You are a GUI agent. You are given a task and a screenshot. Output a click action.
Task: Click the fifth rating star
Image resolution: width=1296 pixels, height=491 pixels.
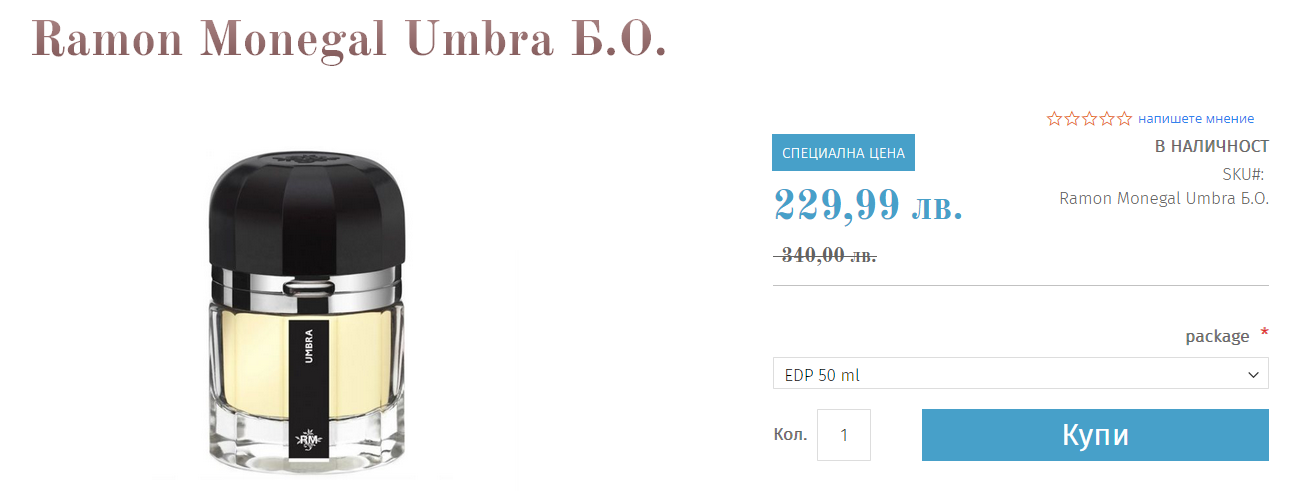pyautogui.click(x=1125, y=119)
